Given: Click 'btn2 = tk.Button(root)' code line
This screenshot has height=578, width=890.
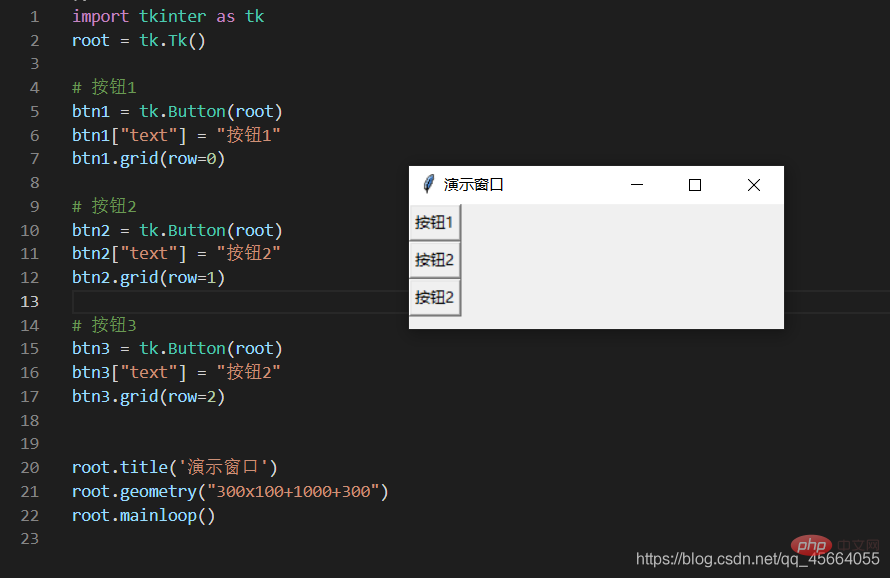Looking at the screenshot, I should point(177,230).
